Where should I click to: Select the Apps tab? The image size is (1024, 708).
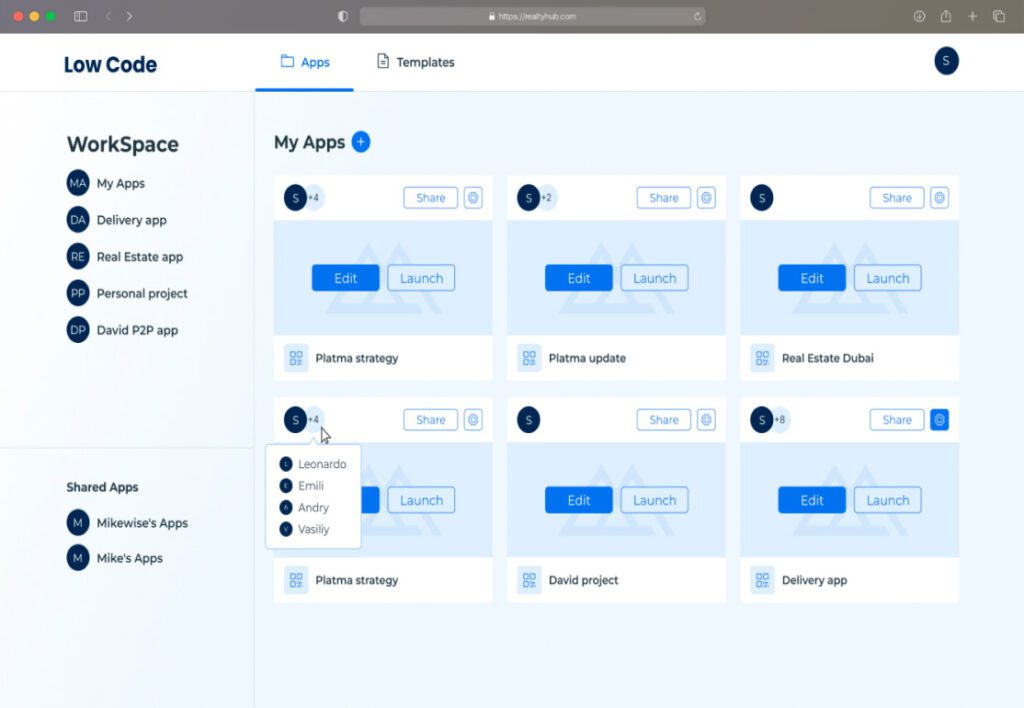pos(305,62)
